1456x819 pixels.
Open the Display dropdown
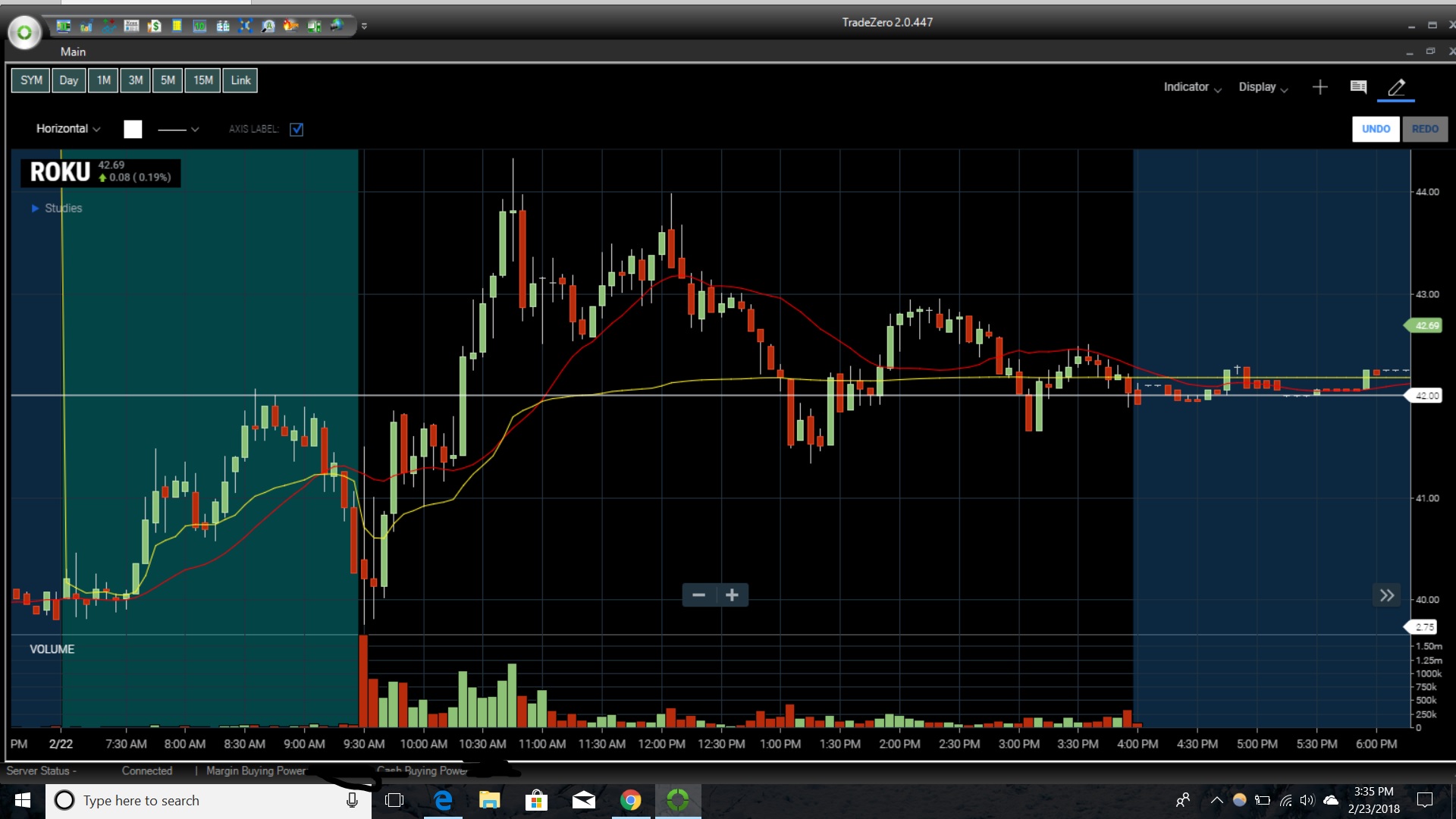(1263, 87)
